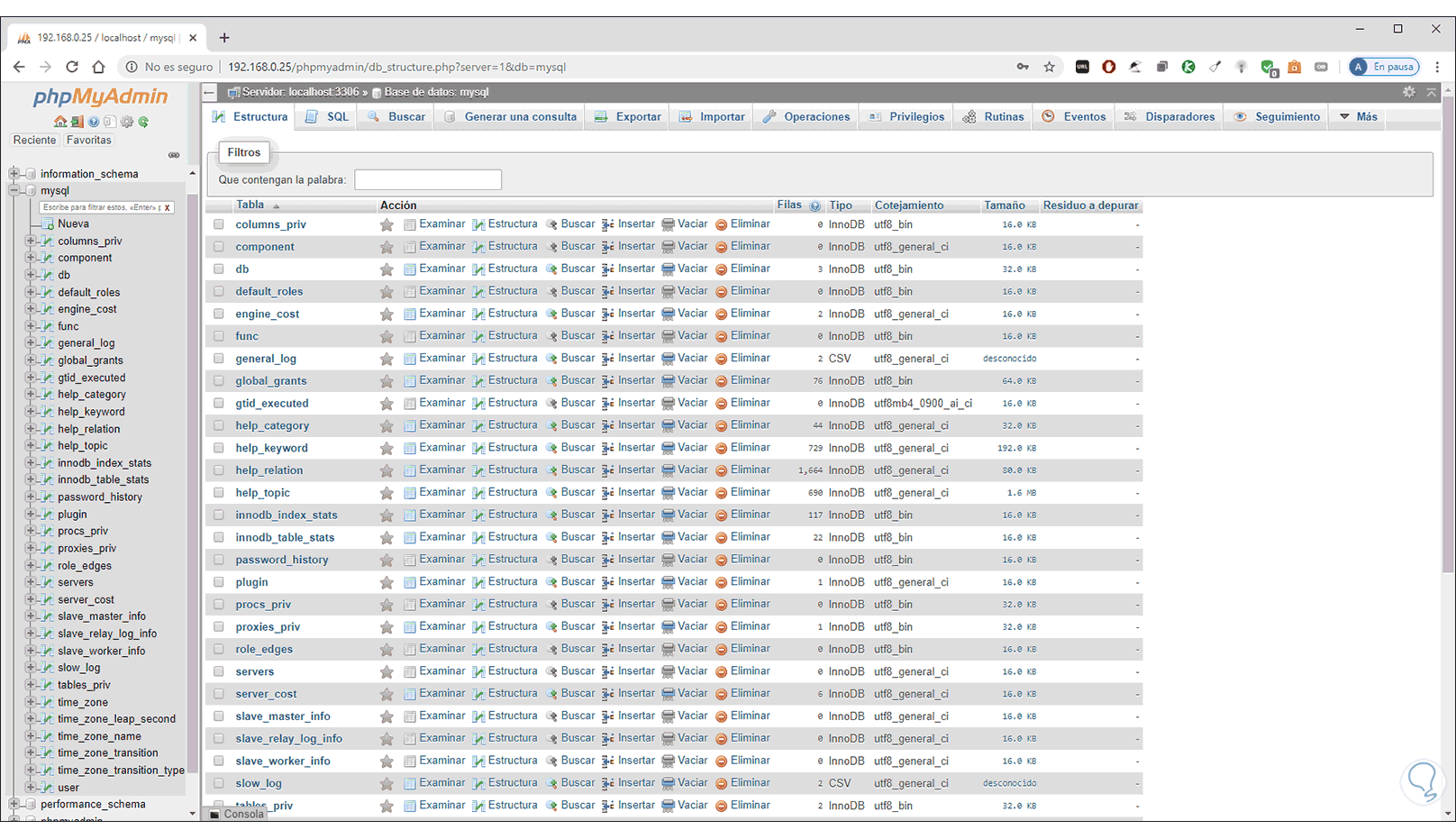
Task: Clear the navigation filter with X
Action: pyautogui.click(x=167, y=207)
